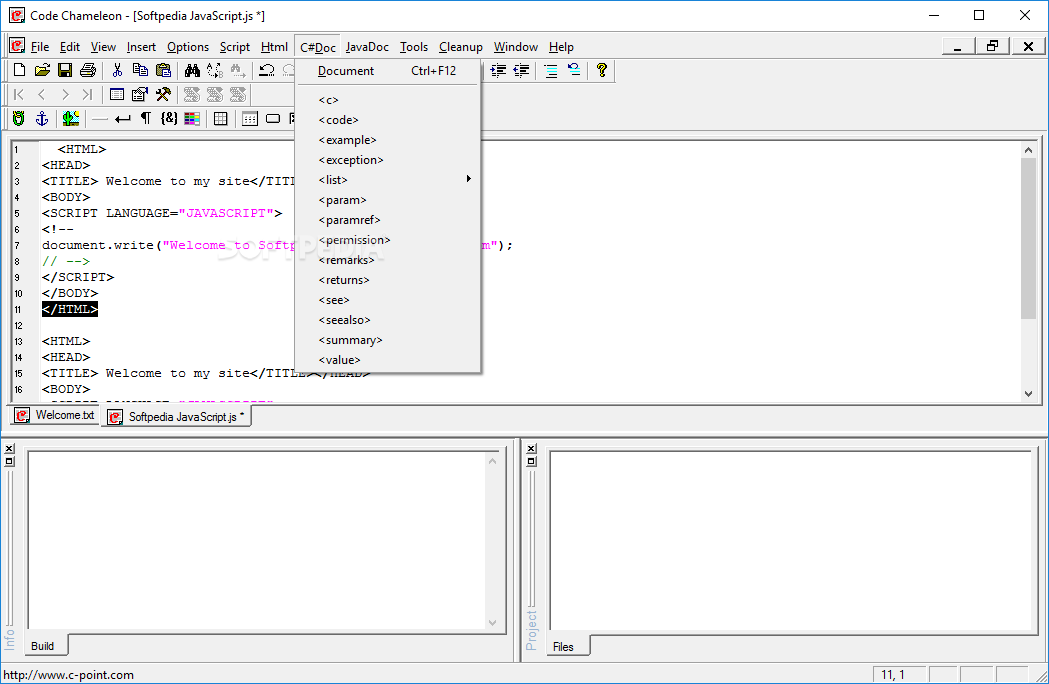Open the Script menu
This screenshot has width=1049, height=684.
coord(235,47)
